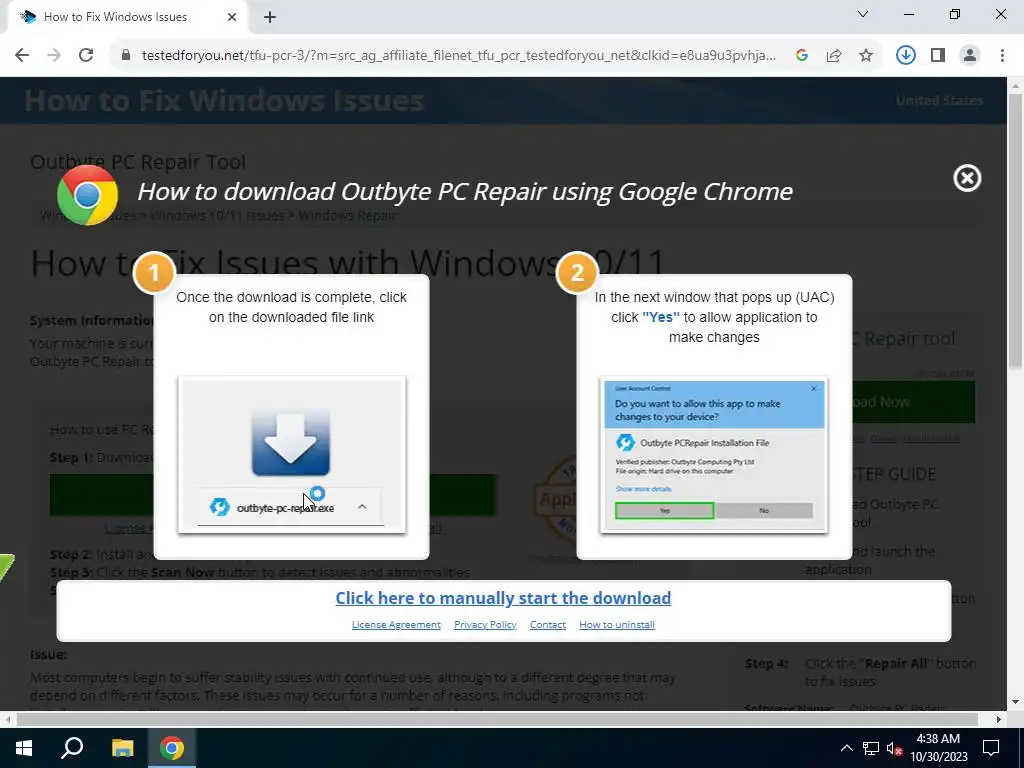The width and height of the screenshot is (1024, 768).
Task: Click the scroll down arrow on vertical scrollbar
Action: click(1016, 703)
